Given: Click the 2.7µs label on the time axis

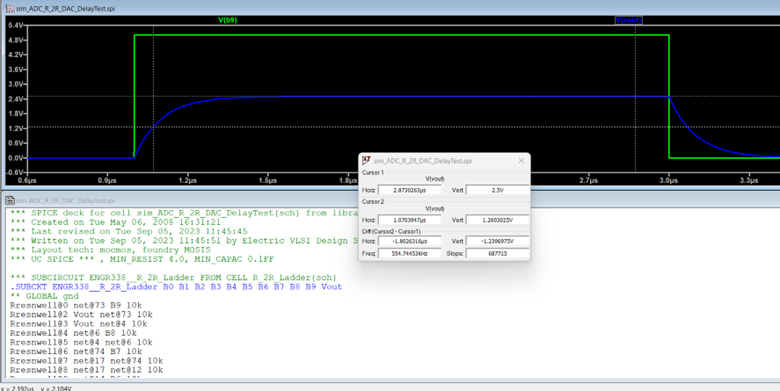Looking at the screenshot, I should [x=588, y=181].
